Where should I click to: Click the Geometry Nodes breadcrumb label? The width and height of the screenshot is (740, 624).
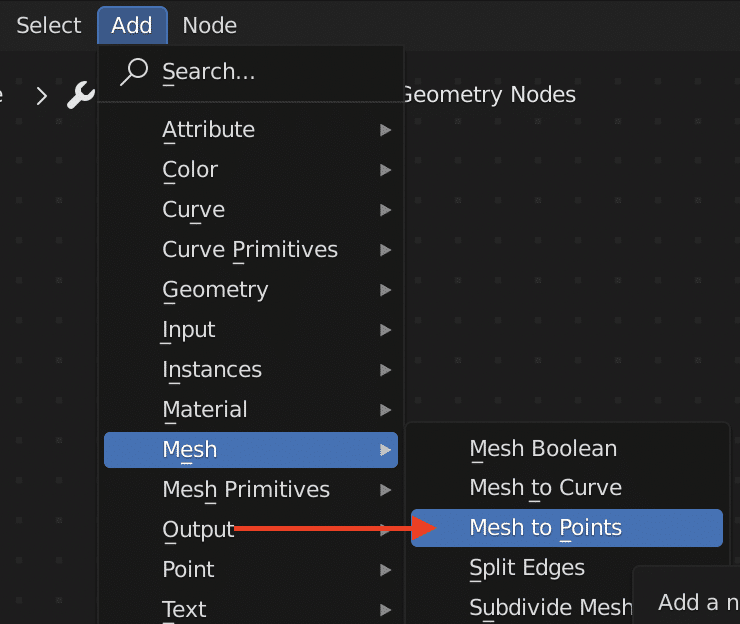(490, 95)
